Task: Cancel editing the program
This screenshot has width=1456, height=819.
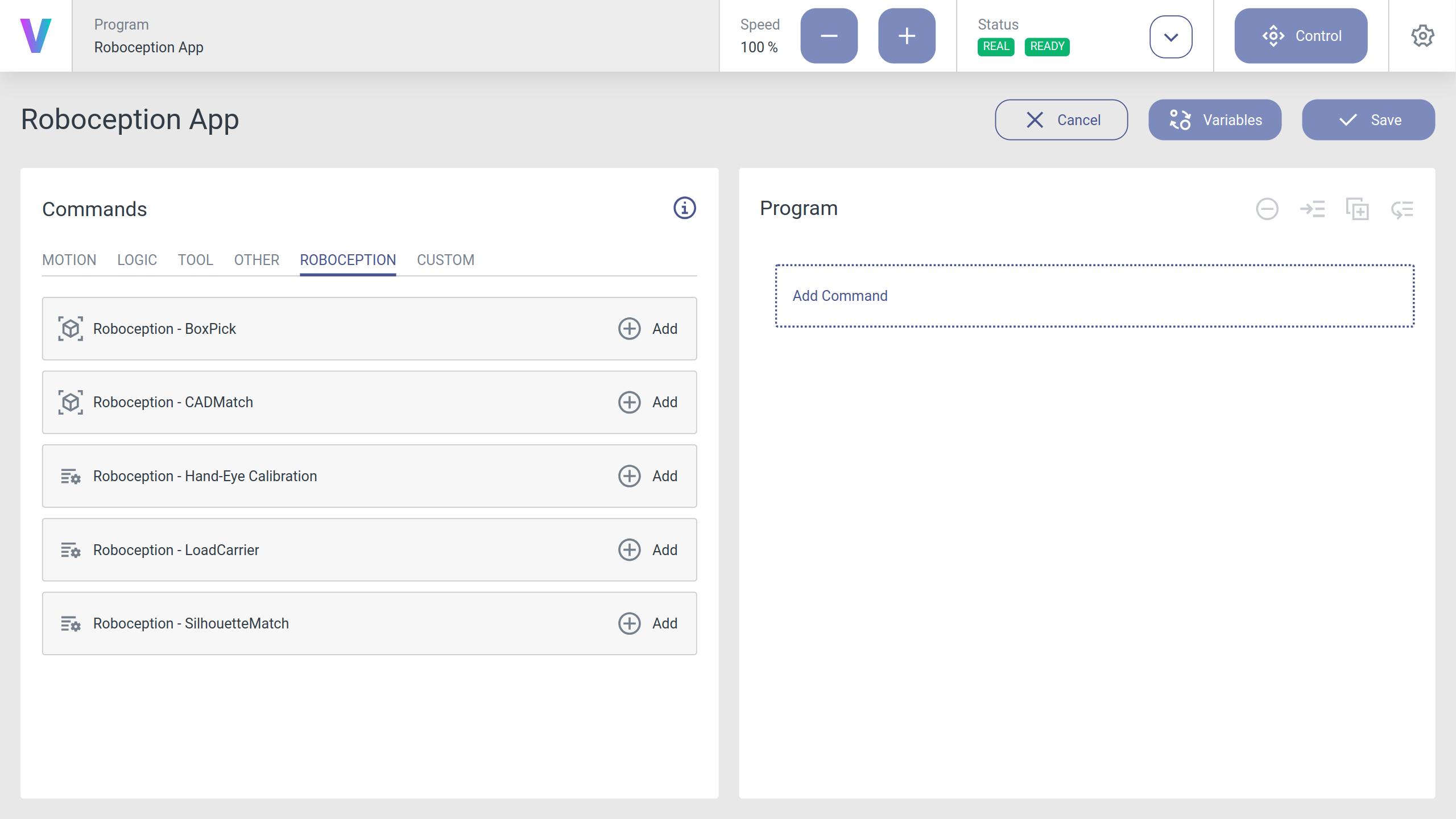Action: [x=1061, y=120]
